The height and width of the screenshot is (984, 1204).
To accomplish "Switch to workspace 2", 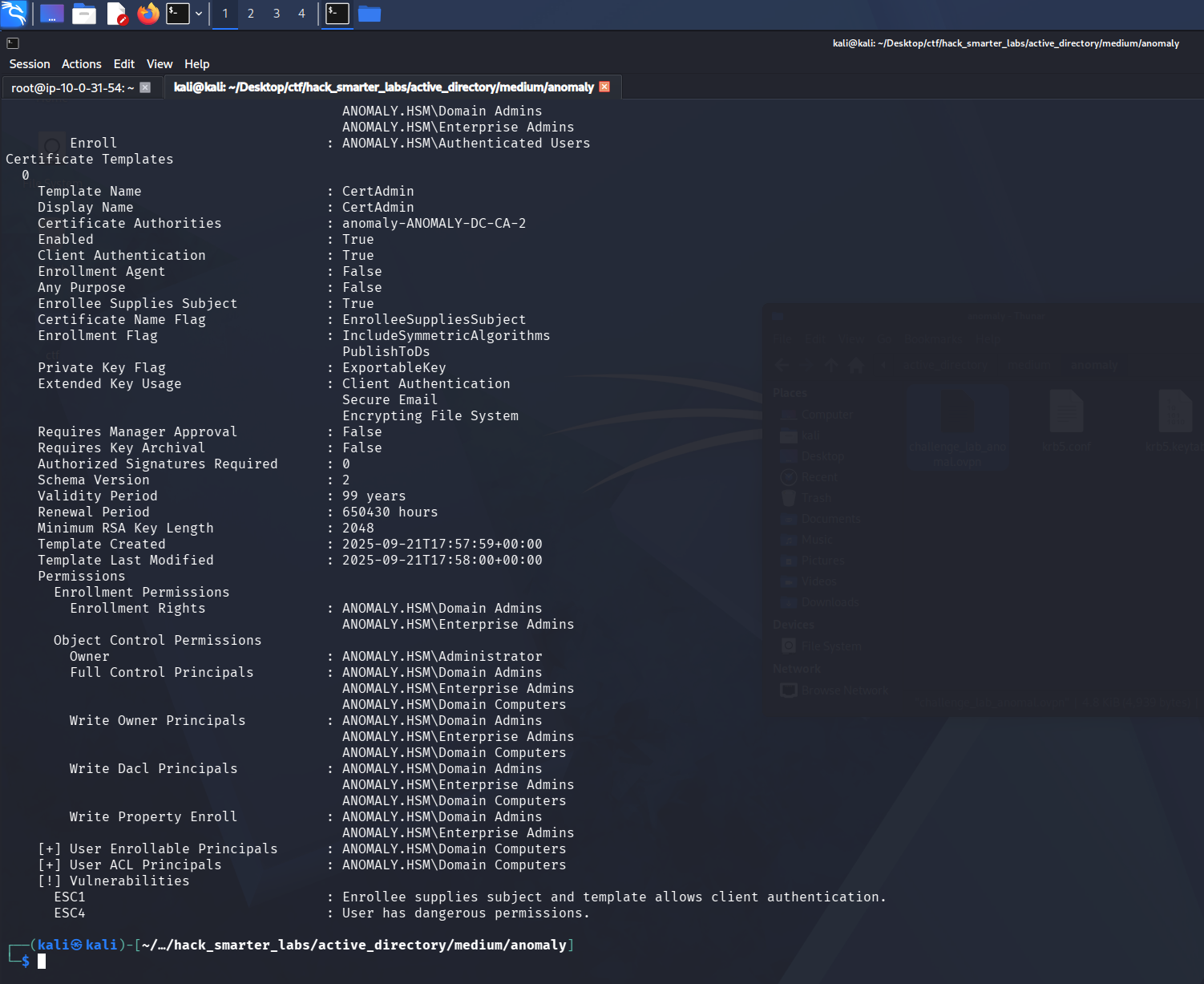I will pyautogui.click(x=251, y=14).
